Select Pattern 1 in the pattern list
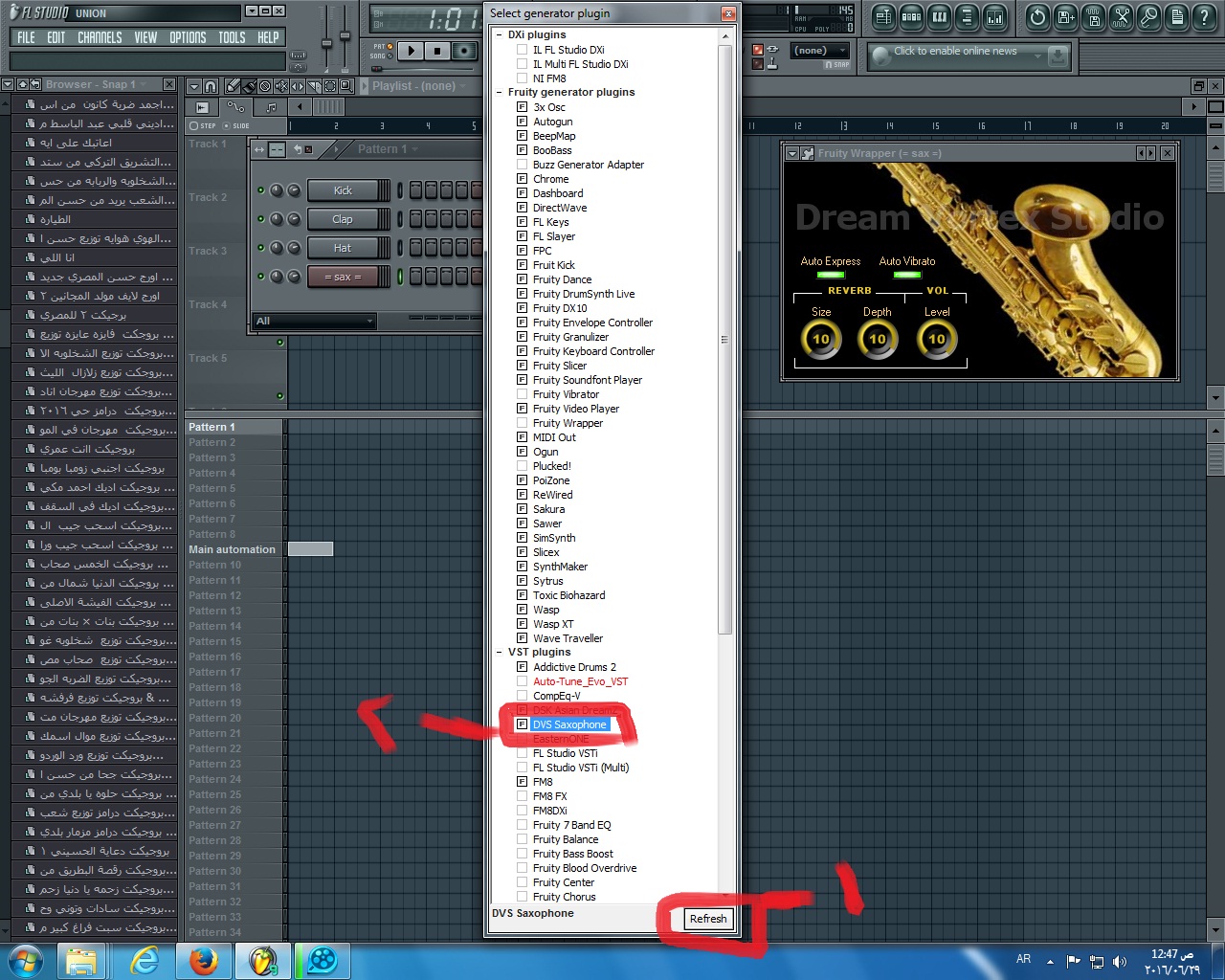Viewport: 1225px width, 980px height. pyautogui.click(x=234, y=427)
